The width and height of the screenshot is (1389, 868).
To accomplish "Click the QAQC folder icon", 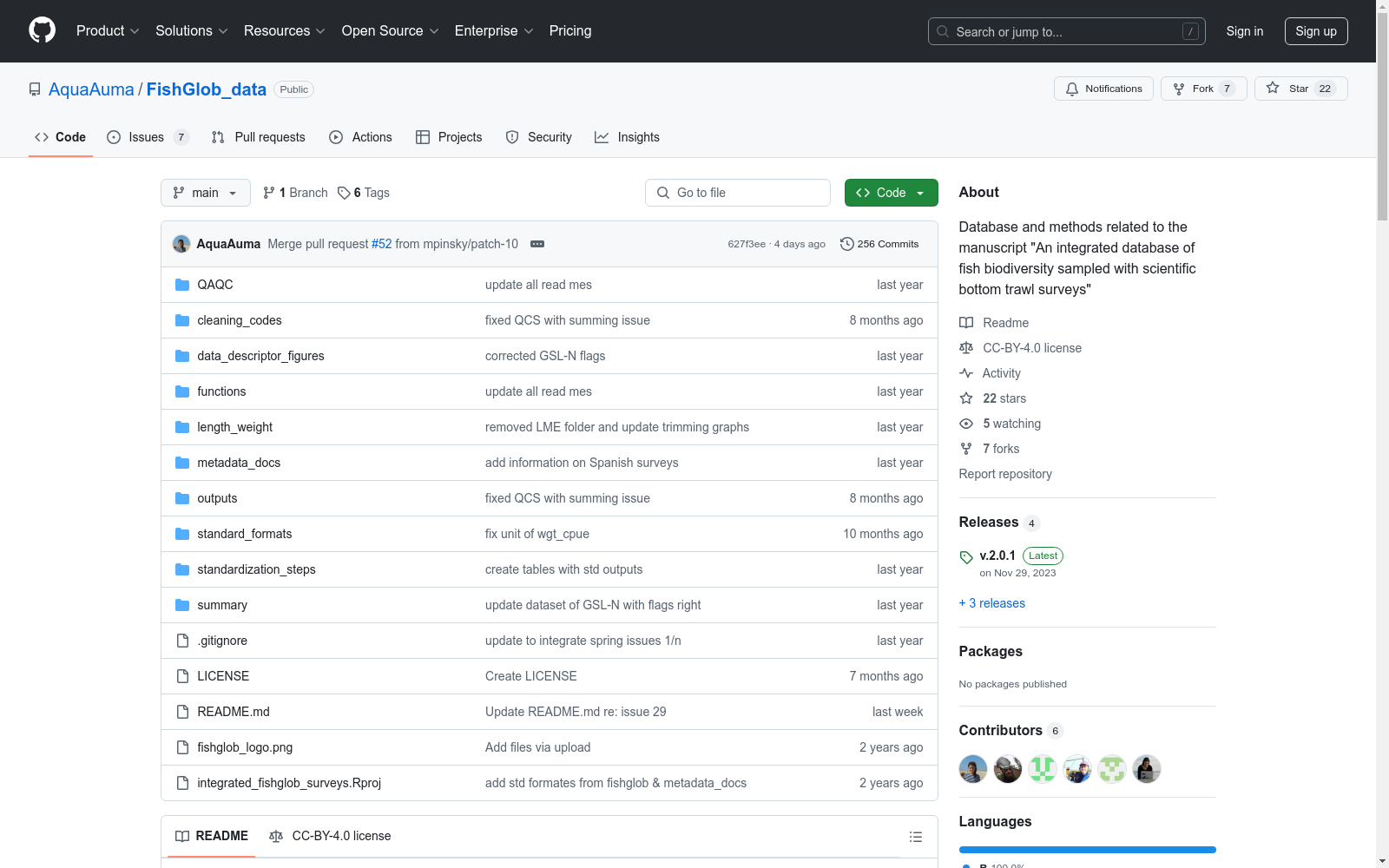I will [x=182, y=285].
